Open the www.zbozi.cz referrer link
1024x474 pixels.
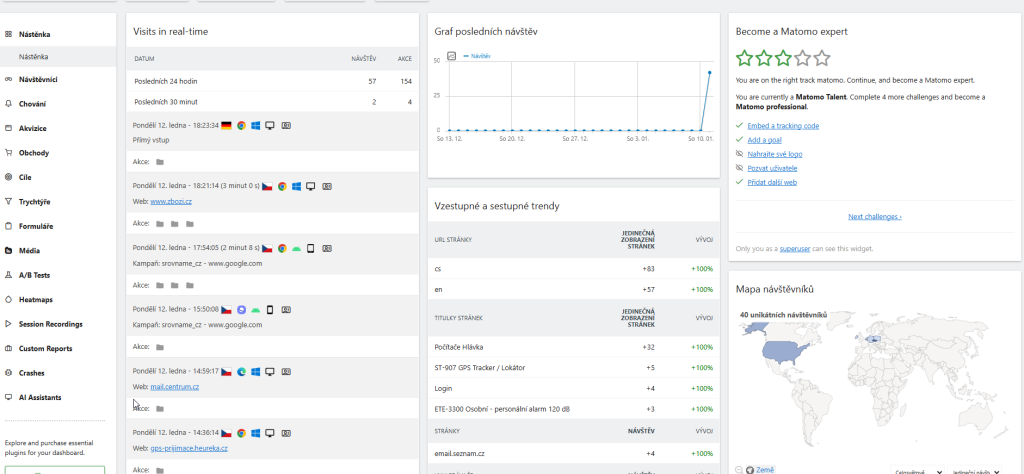point(171,201)
